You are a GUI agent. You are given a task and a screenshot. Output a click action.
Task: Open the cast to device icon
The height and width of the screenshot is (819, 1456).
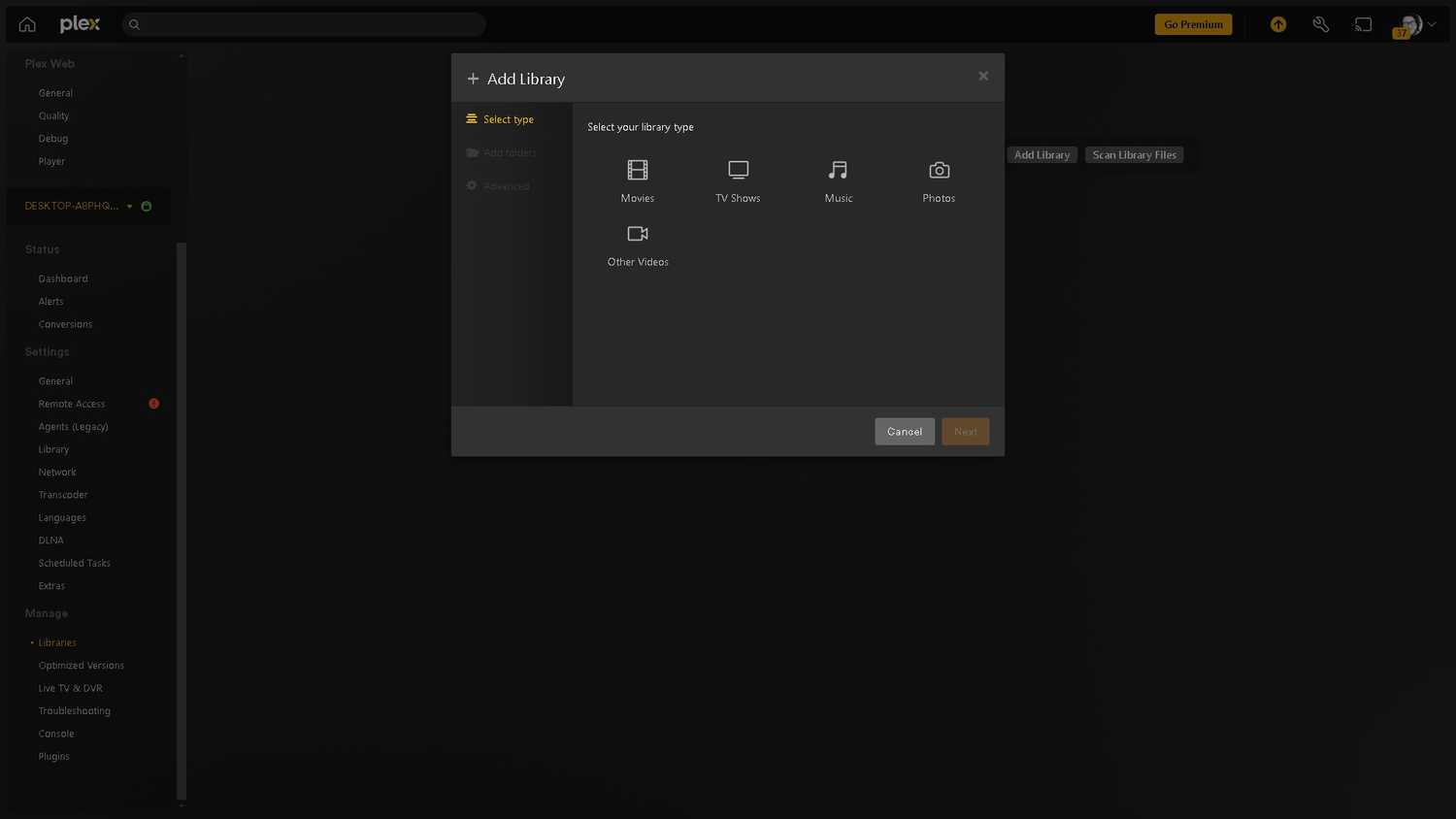(x=1364, y=24)
